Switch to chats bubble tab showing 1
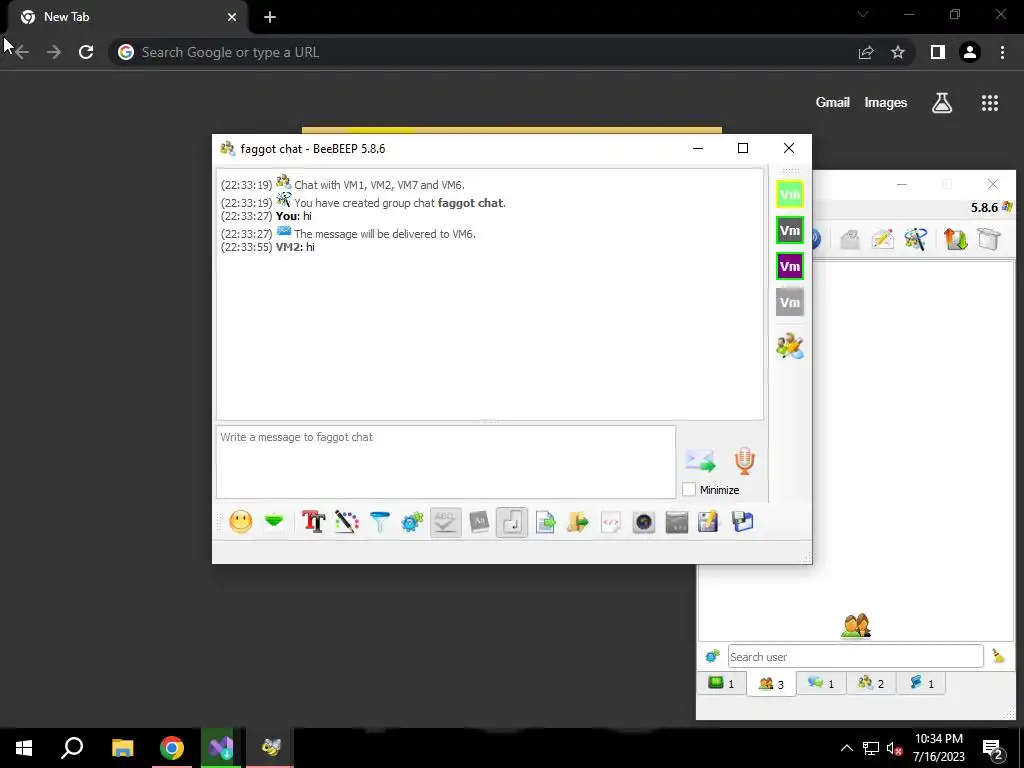 point(821,684)
